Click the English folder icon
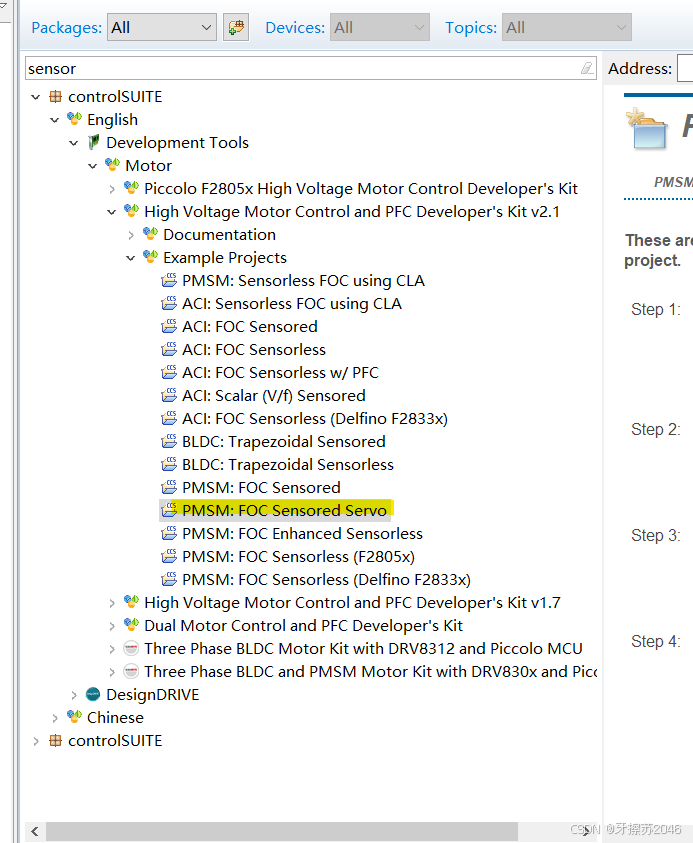 [x=74, y=118]
